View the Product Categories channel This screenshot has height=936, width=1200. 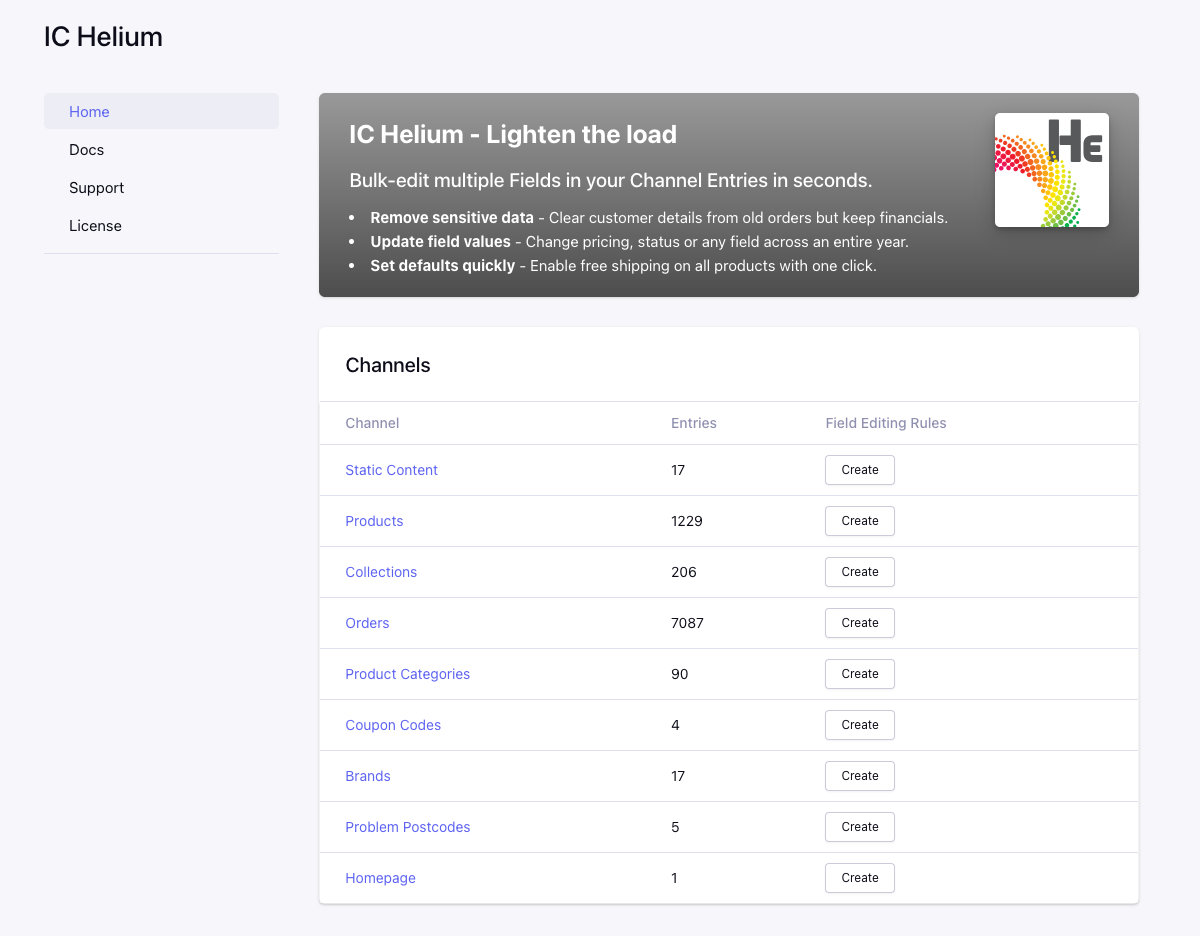coord(407,674)
